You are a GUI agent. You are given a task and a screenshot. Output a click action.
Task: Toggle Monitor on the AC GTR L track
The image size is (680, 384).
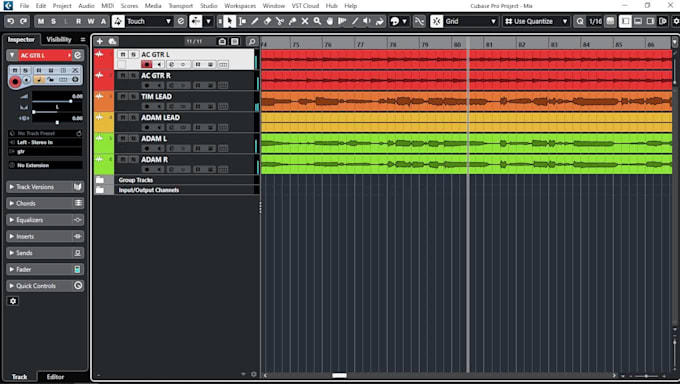[x=159, y=65]
